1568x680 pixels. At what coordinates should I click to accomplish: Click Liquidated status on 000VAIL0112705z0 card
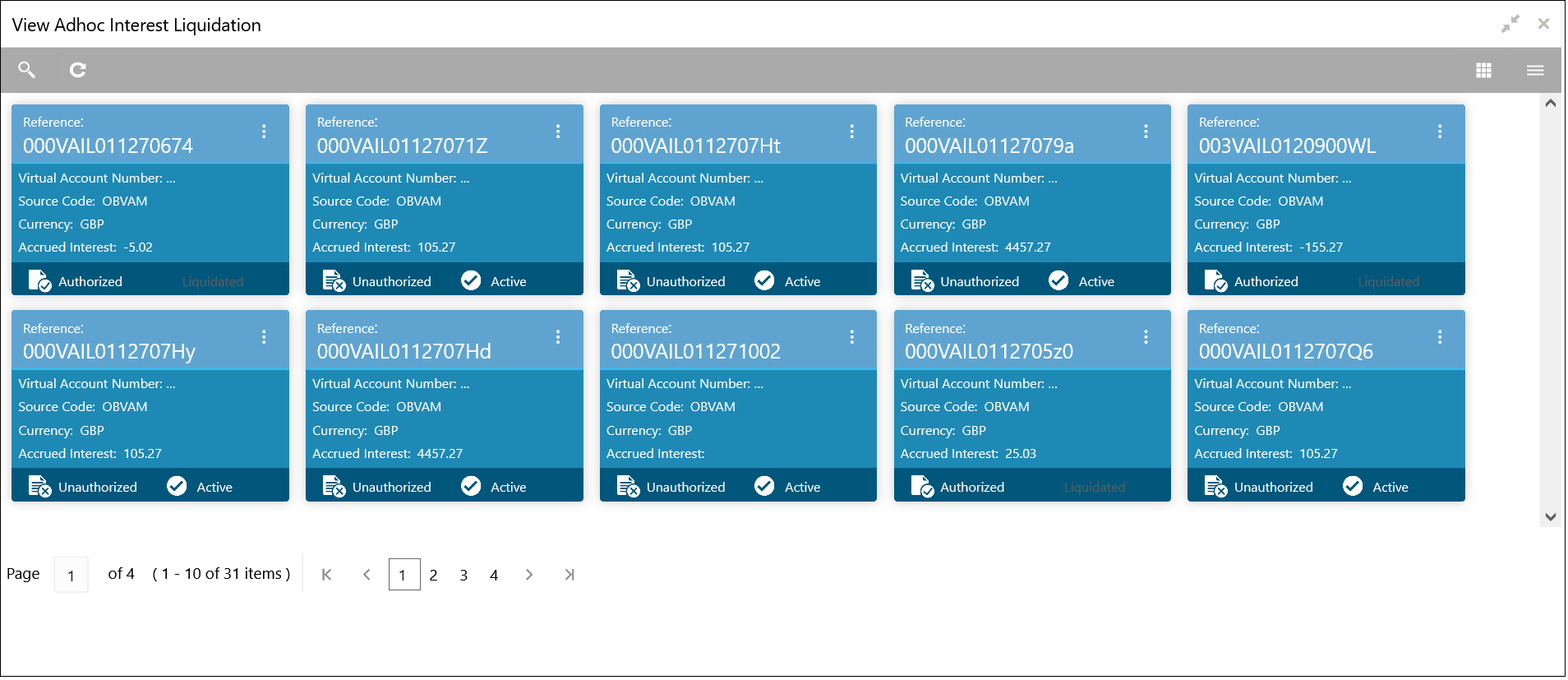coord(1095,488)
